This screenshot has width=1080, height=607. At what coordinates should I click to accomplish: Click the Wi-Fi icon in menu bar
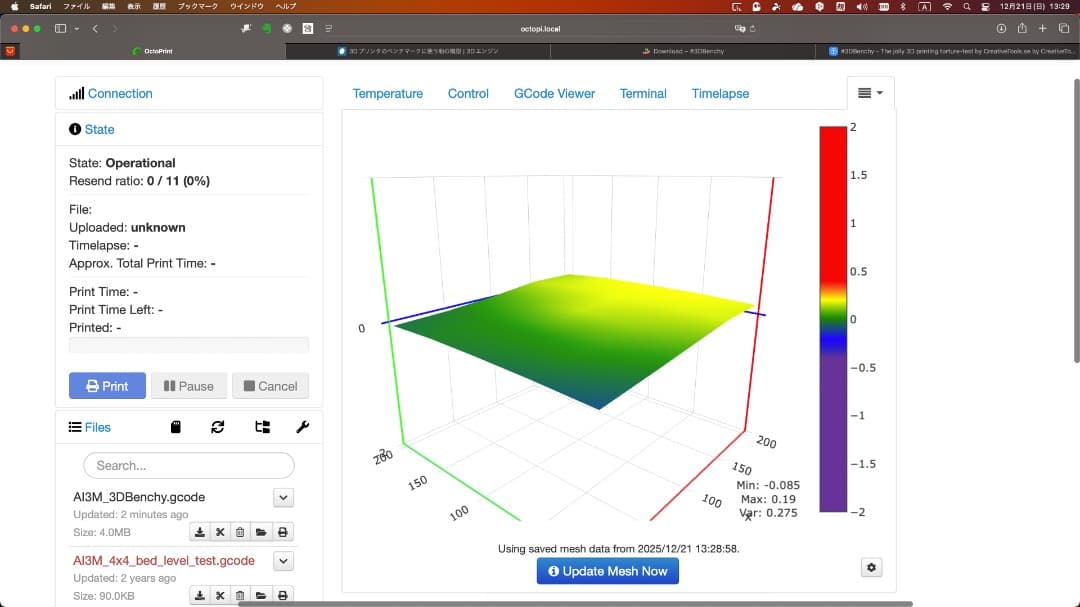point(947,6)
